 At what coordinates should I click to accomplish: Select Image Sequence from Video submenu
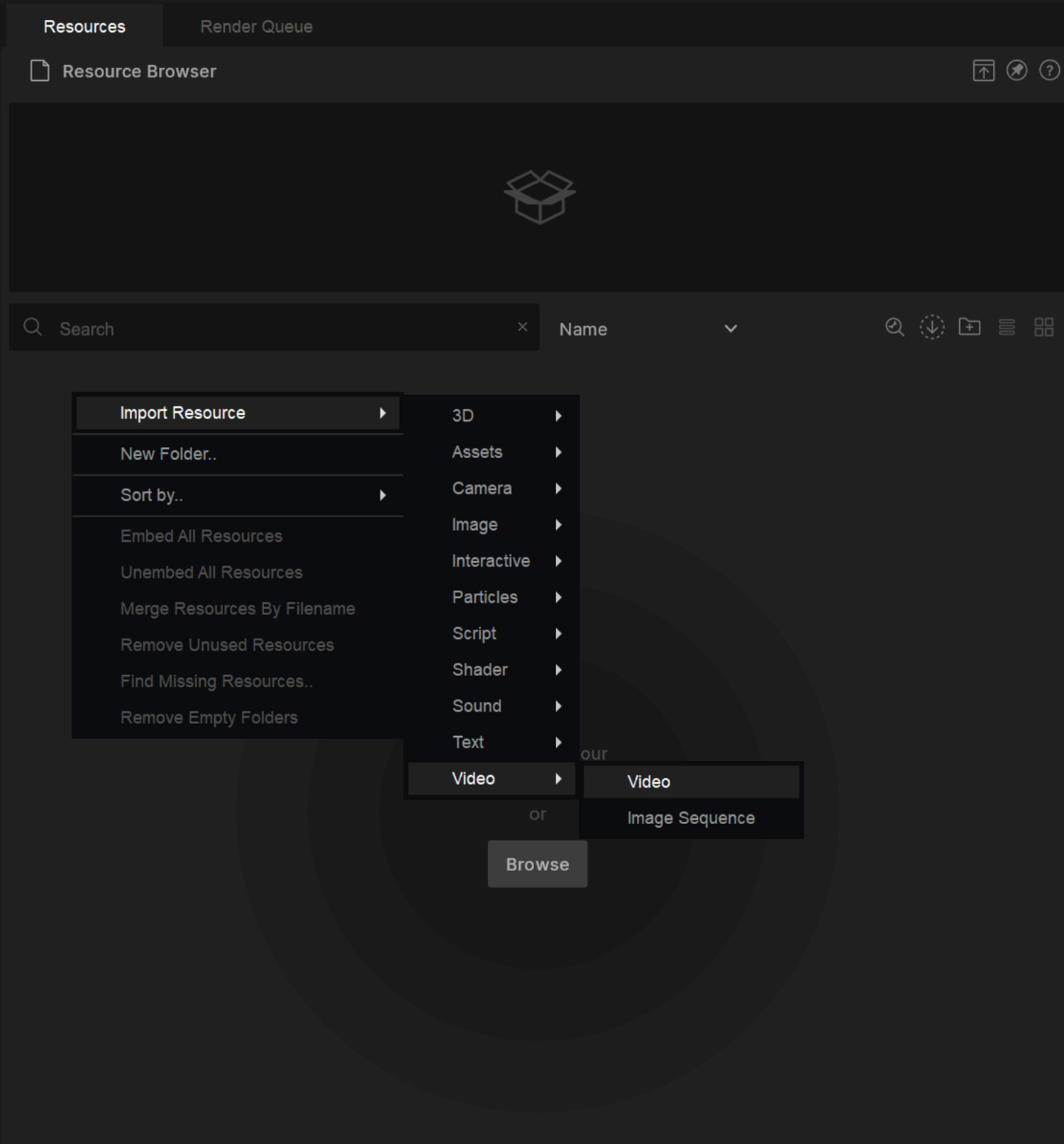691,818
